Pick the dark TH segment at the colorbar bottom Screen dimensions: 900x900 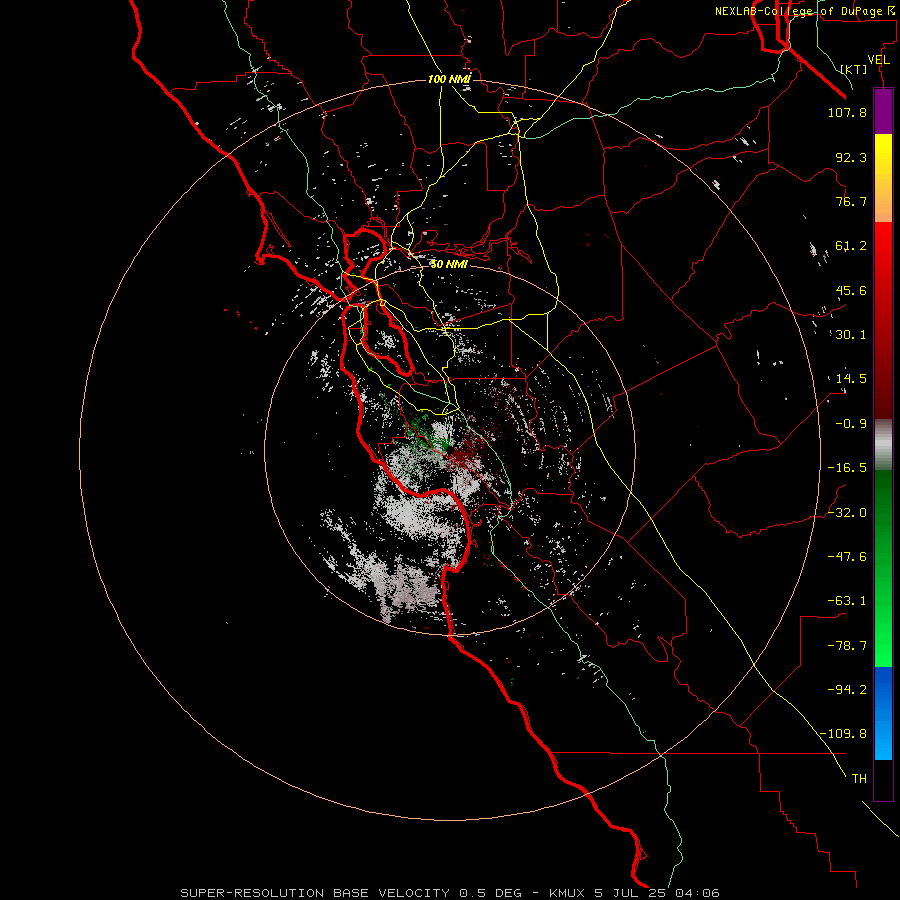[x=883, y=780]
